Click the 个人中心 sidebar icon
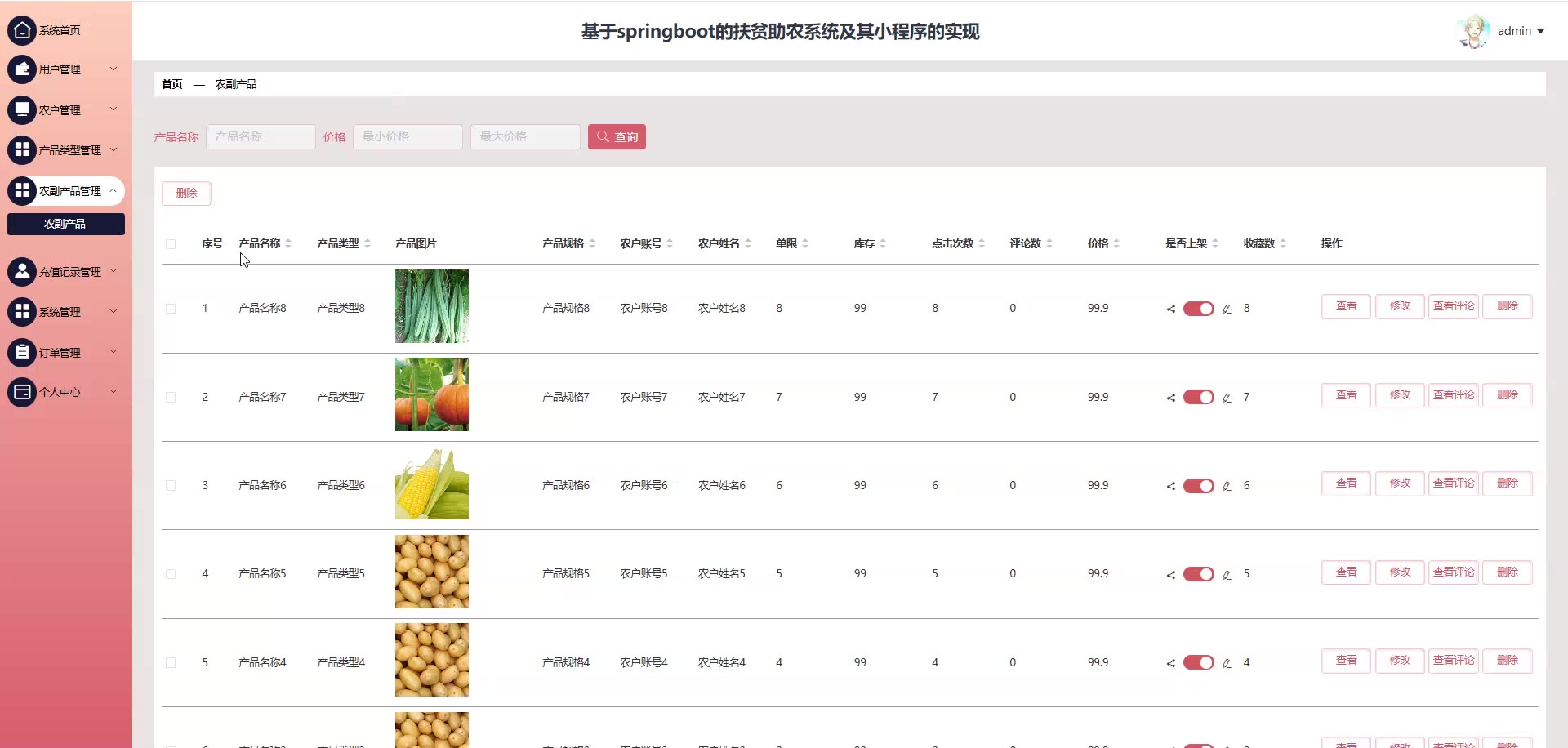Image resolution: width=1568 pixels, height=748 pixels. (x=22, y=392)
